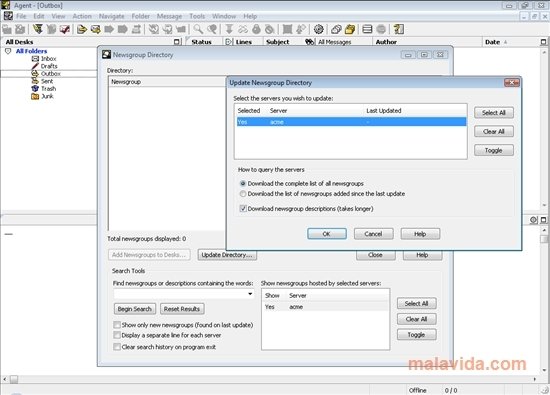This screenshot has height=395, width=550.
Task: Click the stacked list lines toolbar icon
Action: click(x=367, y=29)
